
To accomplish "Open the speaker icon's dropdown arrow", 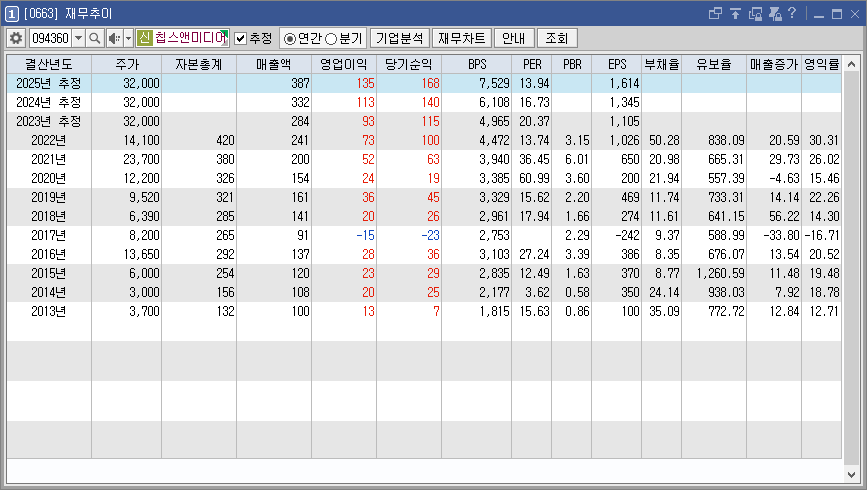I will [x=128, y=38].
